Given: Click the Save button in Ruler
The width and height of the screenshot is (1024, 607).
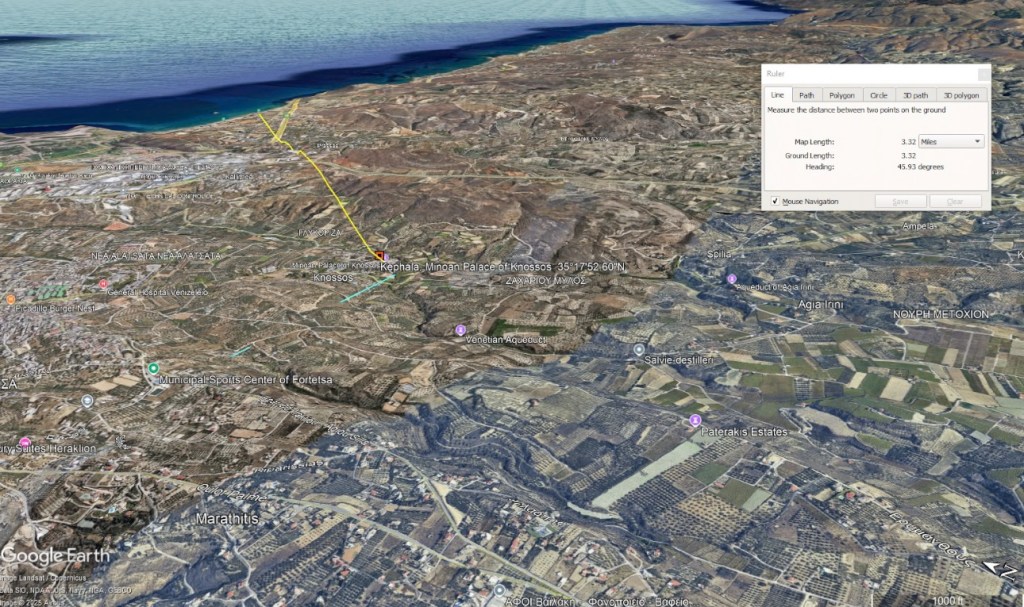Looking at the screenshot, I should coord(900,201).
